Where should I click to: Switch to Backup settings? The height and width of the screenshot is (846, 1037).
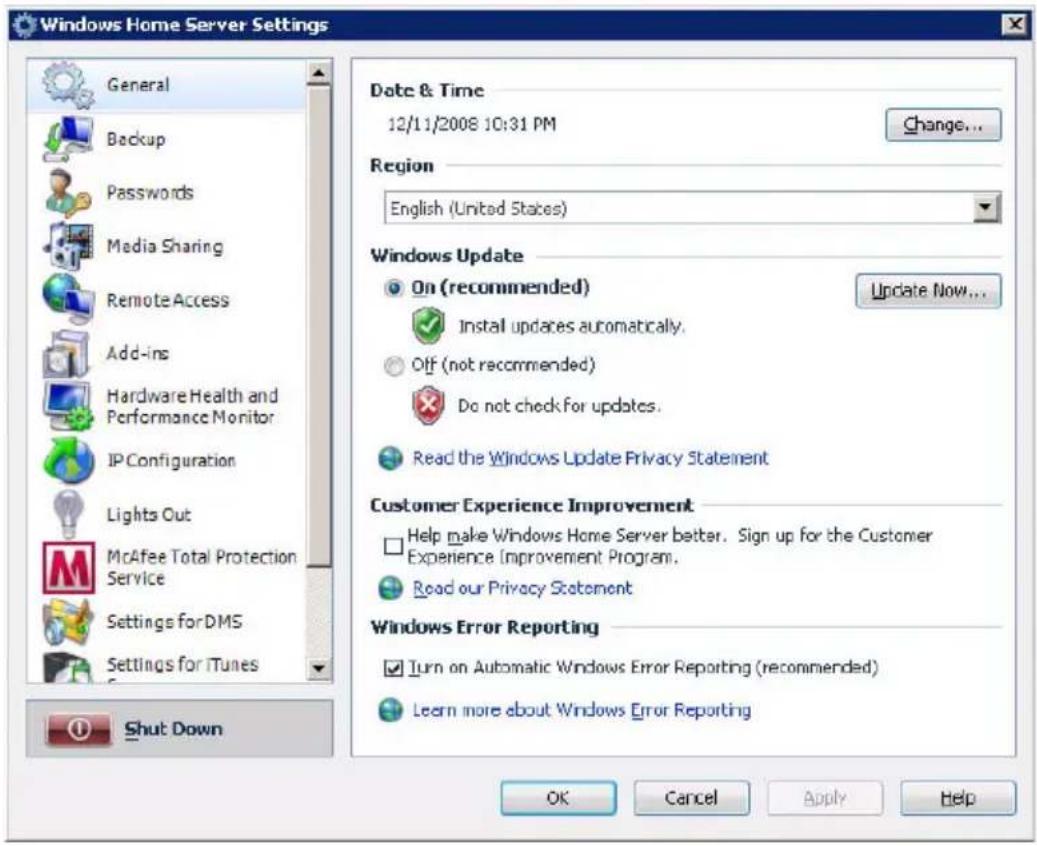pyautogui.click(x=167, y=139)
